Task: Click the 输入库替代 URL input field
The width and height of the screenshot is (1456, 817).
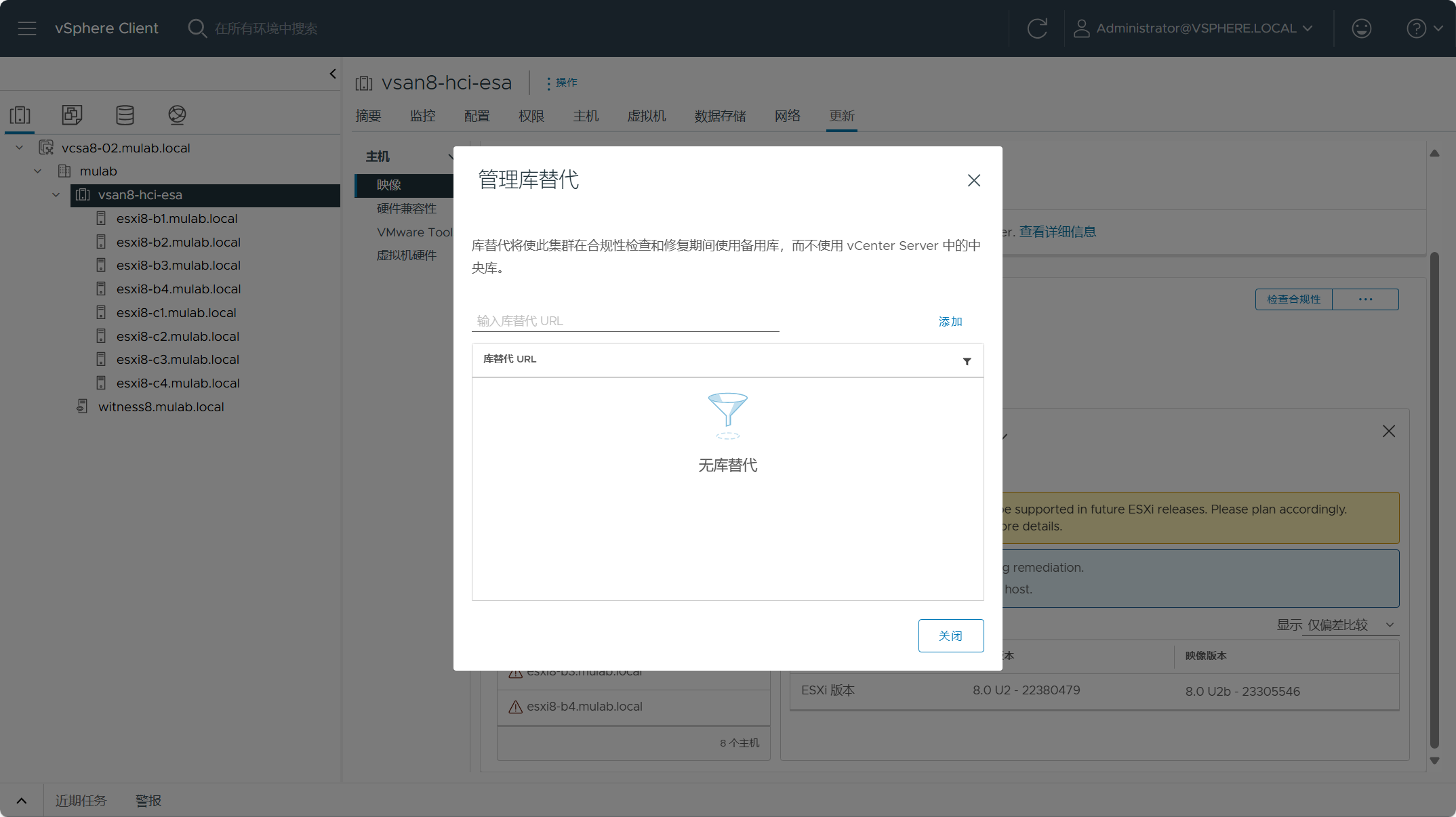Action: point(625,321)
